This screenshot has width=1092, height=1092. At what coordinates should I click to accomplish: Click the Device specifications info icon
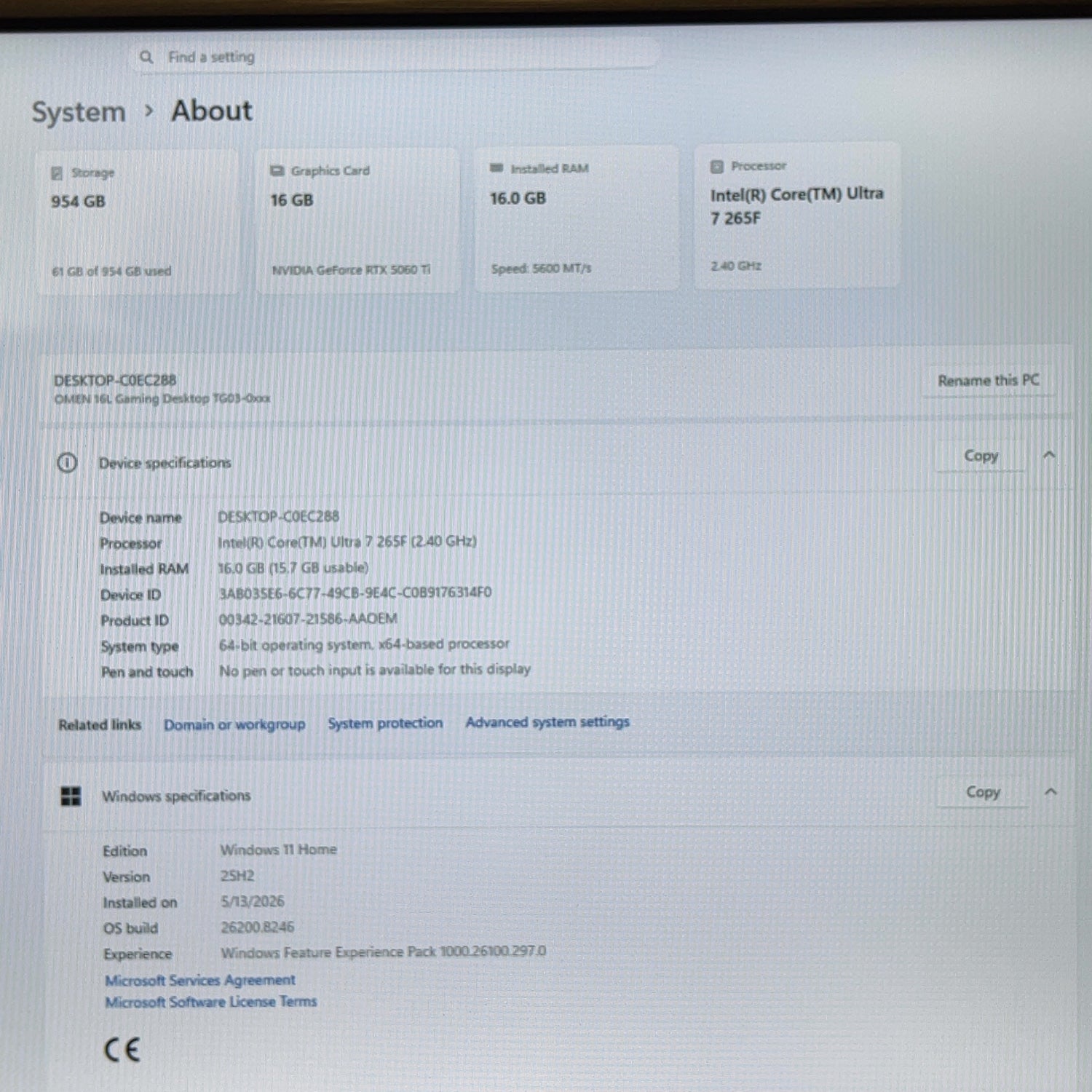(x=67, y=462)
